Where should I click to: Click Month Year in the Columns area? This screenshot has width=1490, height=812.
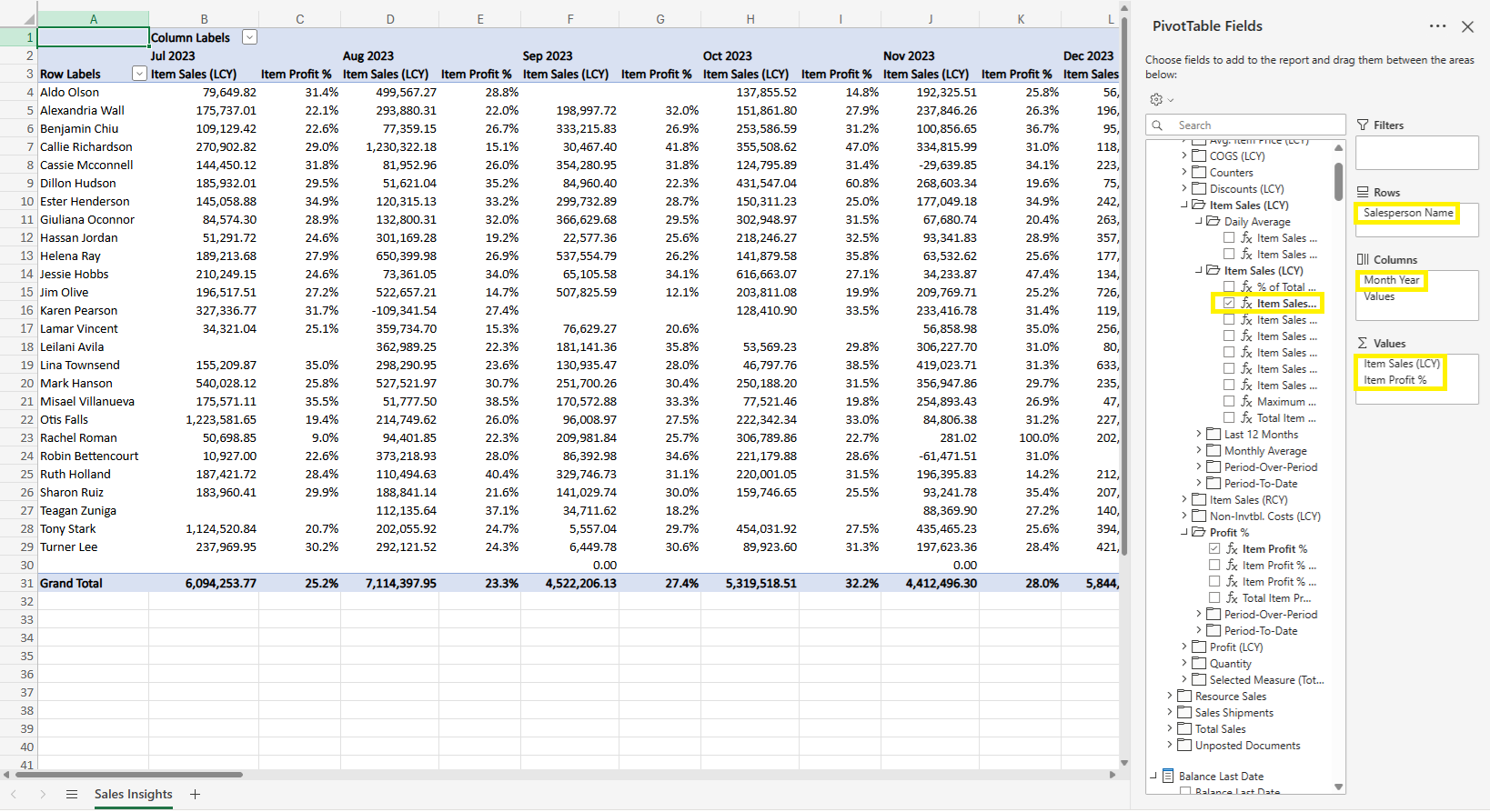[x=1391, y=280]
